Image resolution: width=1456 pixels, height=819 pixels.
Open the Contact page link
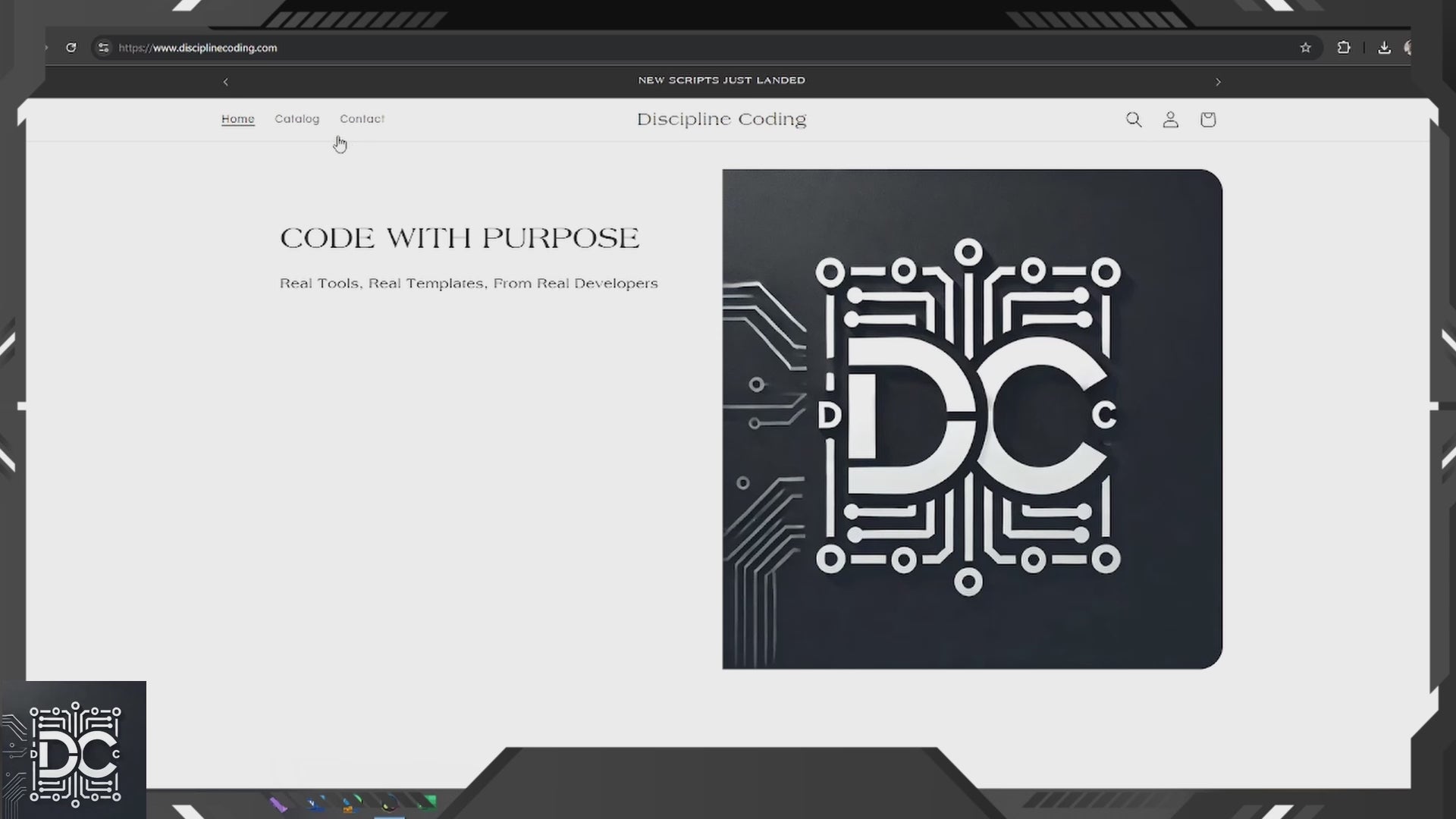point(362,119)
